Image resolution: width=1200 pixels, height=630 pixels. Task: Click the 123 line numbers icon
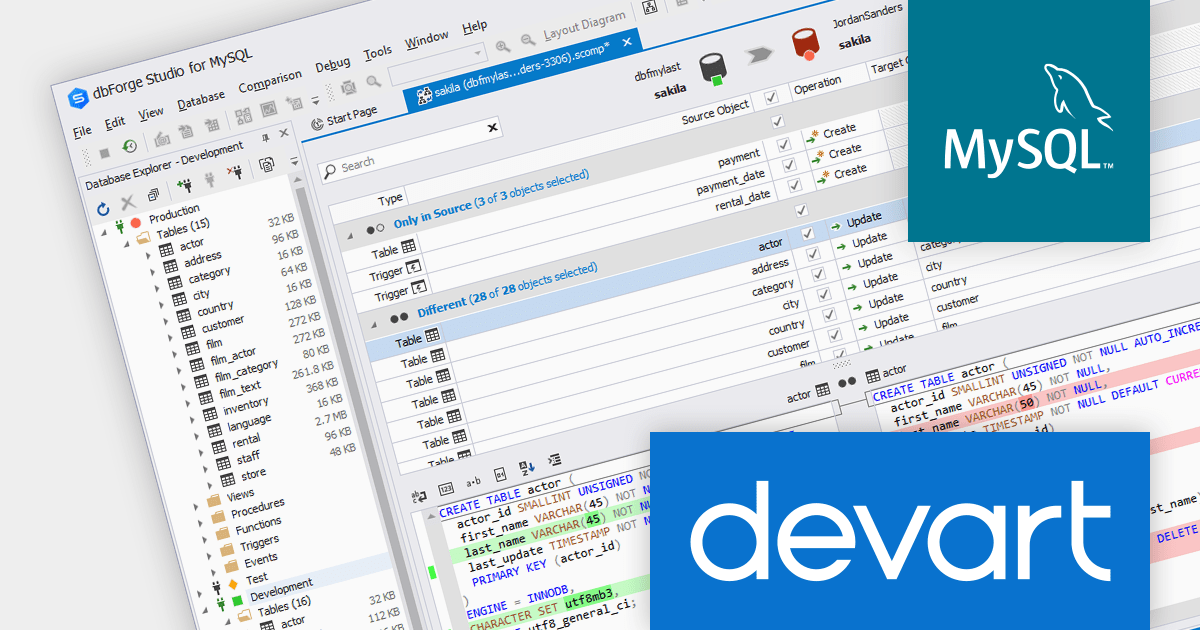click(x=446, y=488)
